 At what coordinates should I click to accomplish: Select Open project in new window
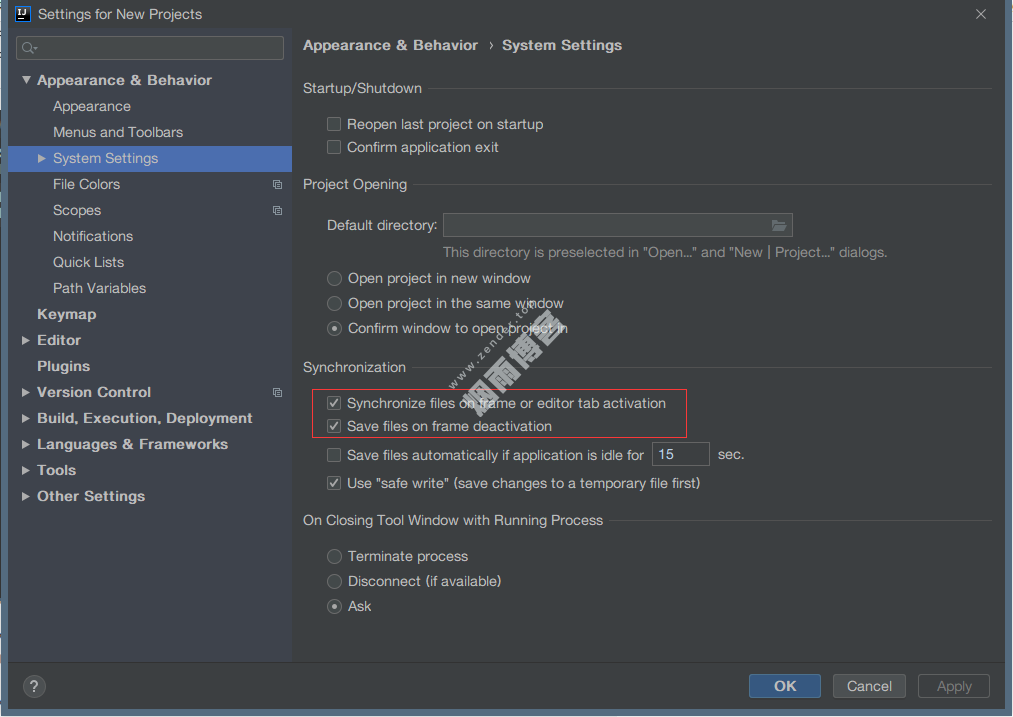click(x=335, y=279)
